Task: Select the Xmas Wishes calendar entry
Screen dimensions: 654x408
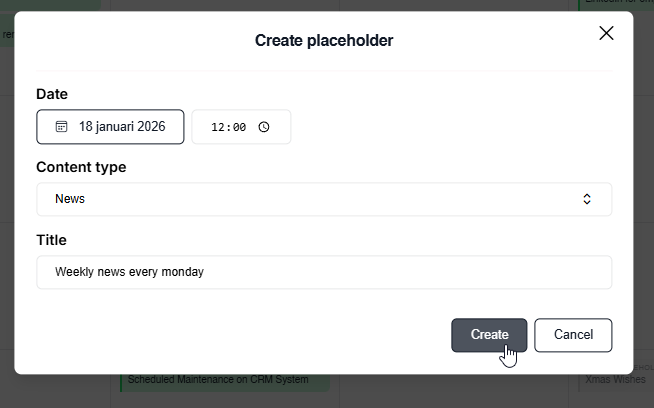Action: 615,380
